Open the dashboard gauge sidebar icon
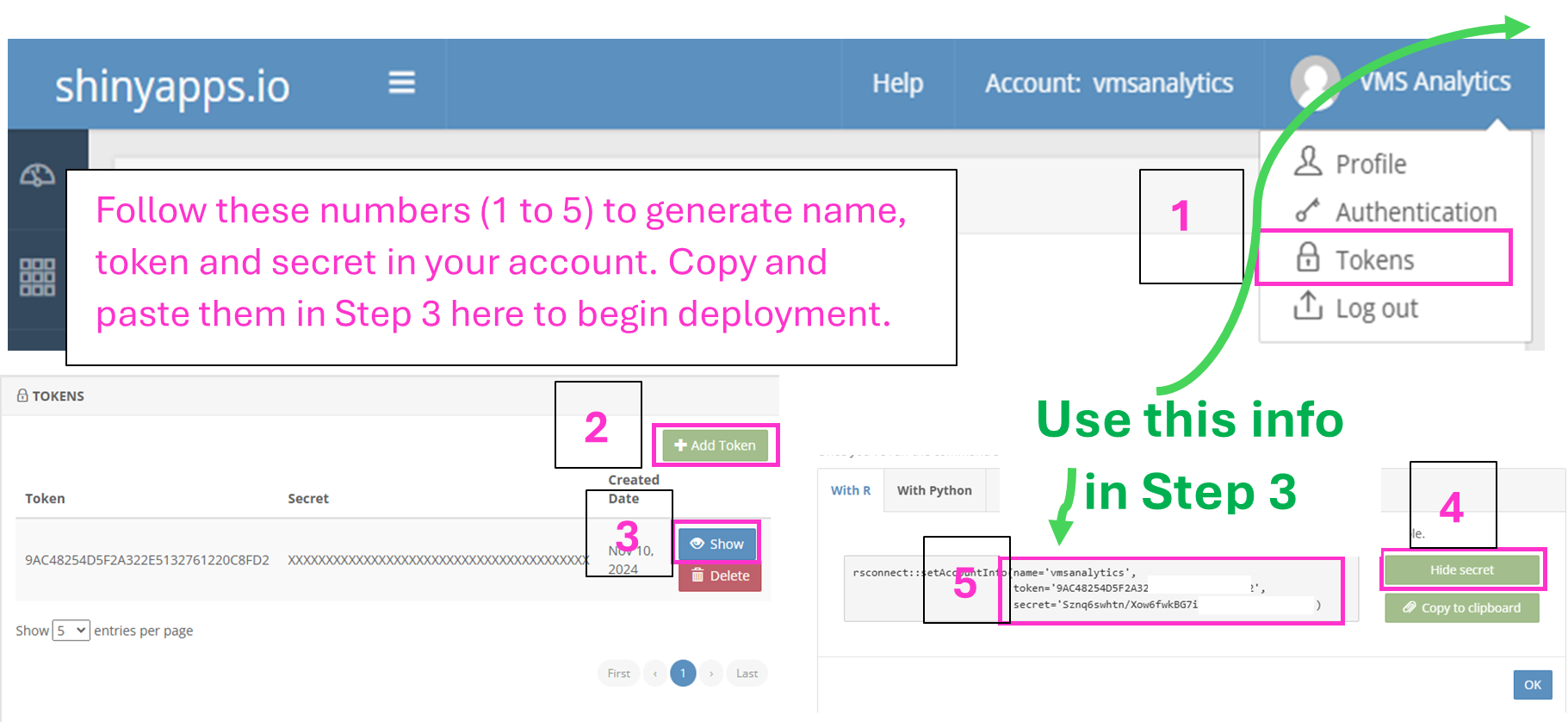This screenshot has height=722, width=1568. (x=37, y=176)
